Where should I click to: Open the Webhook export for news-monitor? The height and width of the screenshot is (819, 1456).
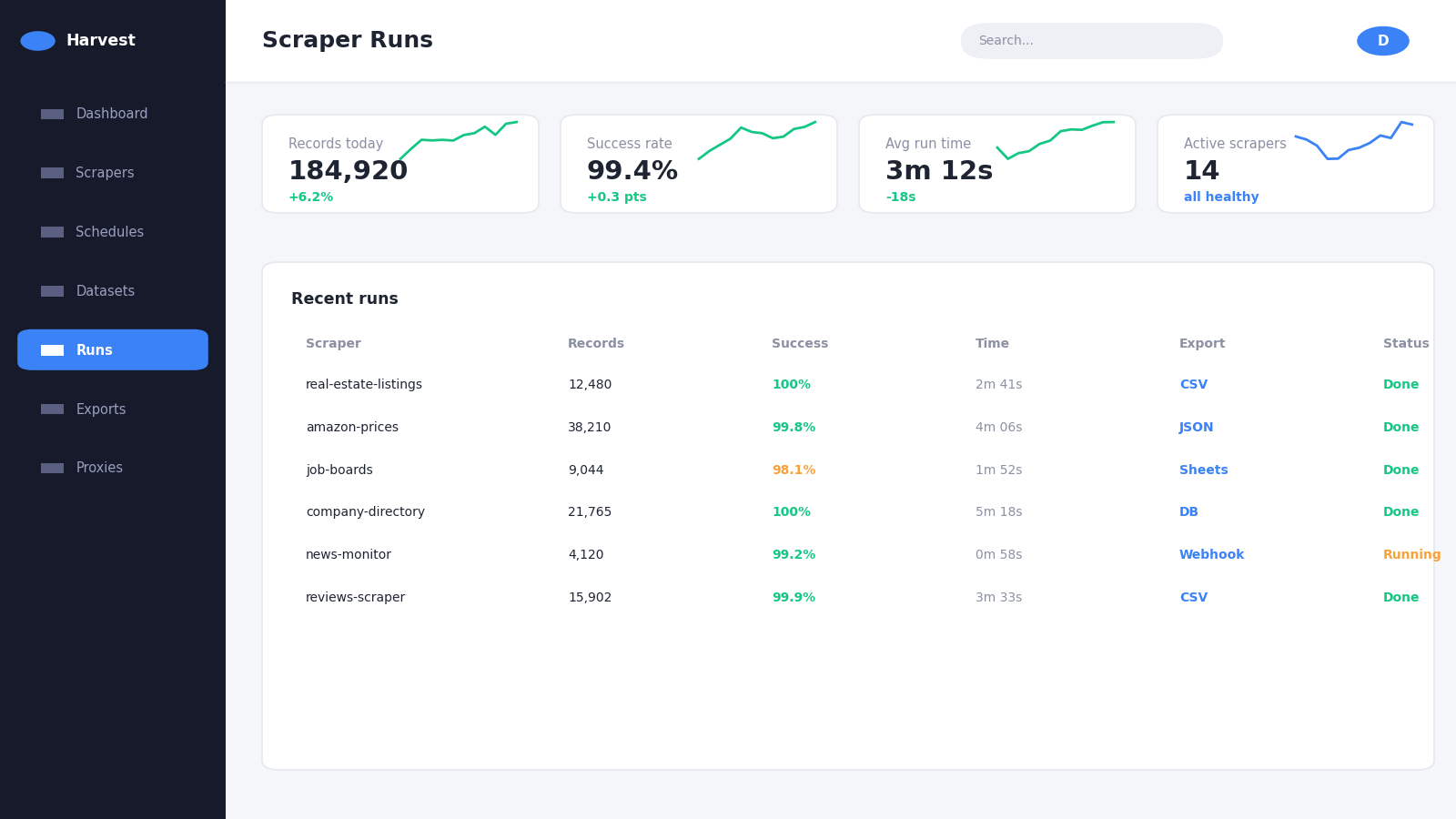pos(1211,555)
